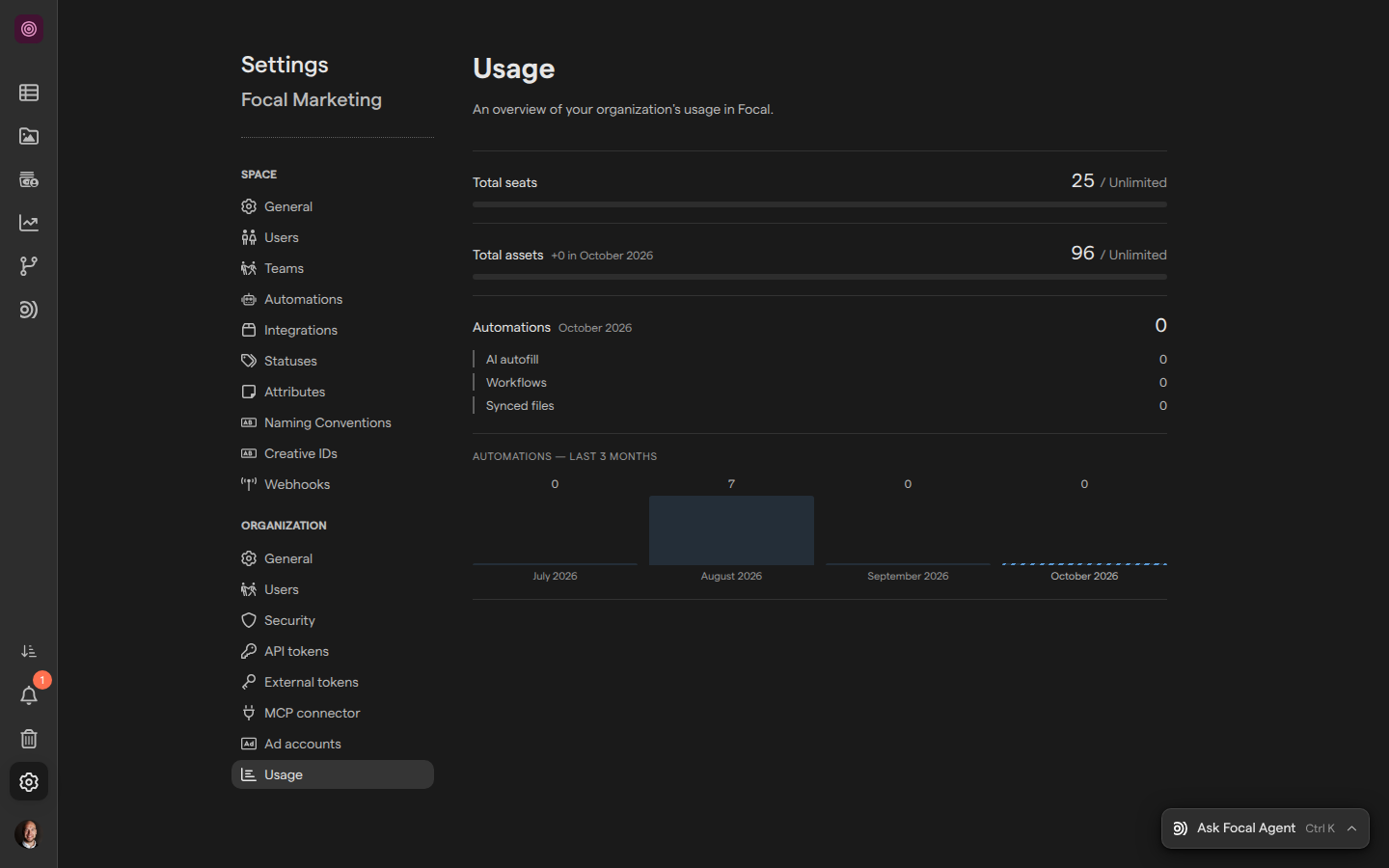Go to Teams settings
The height and width of the screenshot is (868, 1389).
click(333, 268)
